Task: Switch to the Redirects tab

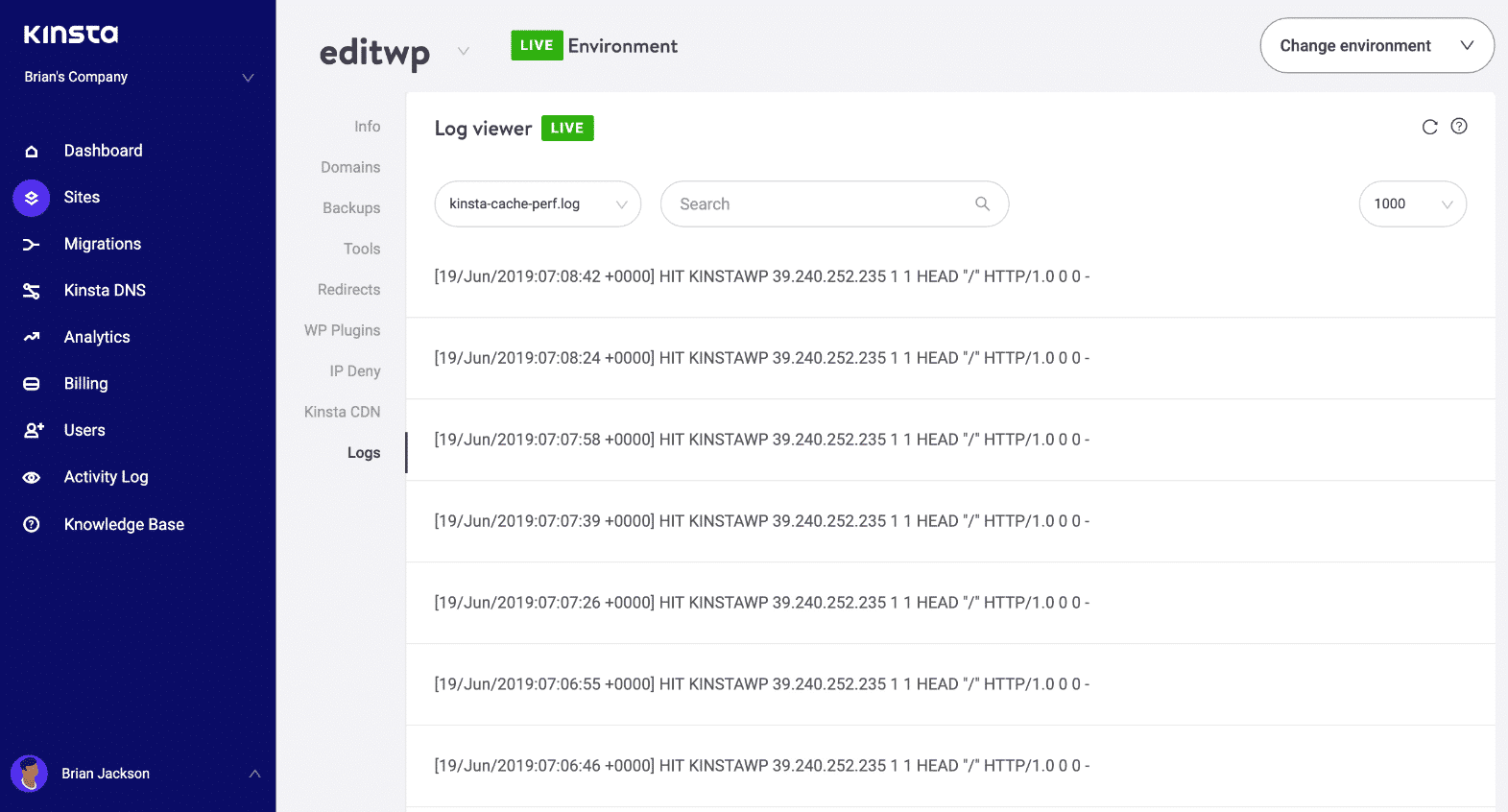Action: coord(348,289)
